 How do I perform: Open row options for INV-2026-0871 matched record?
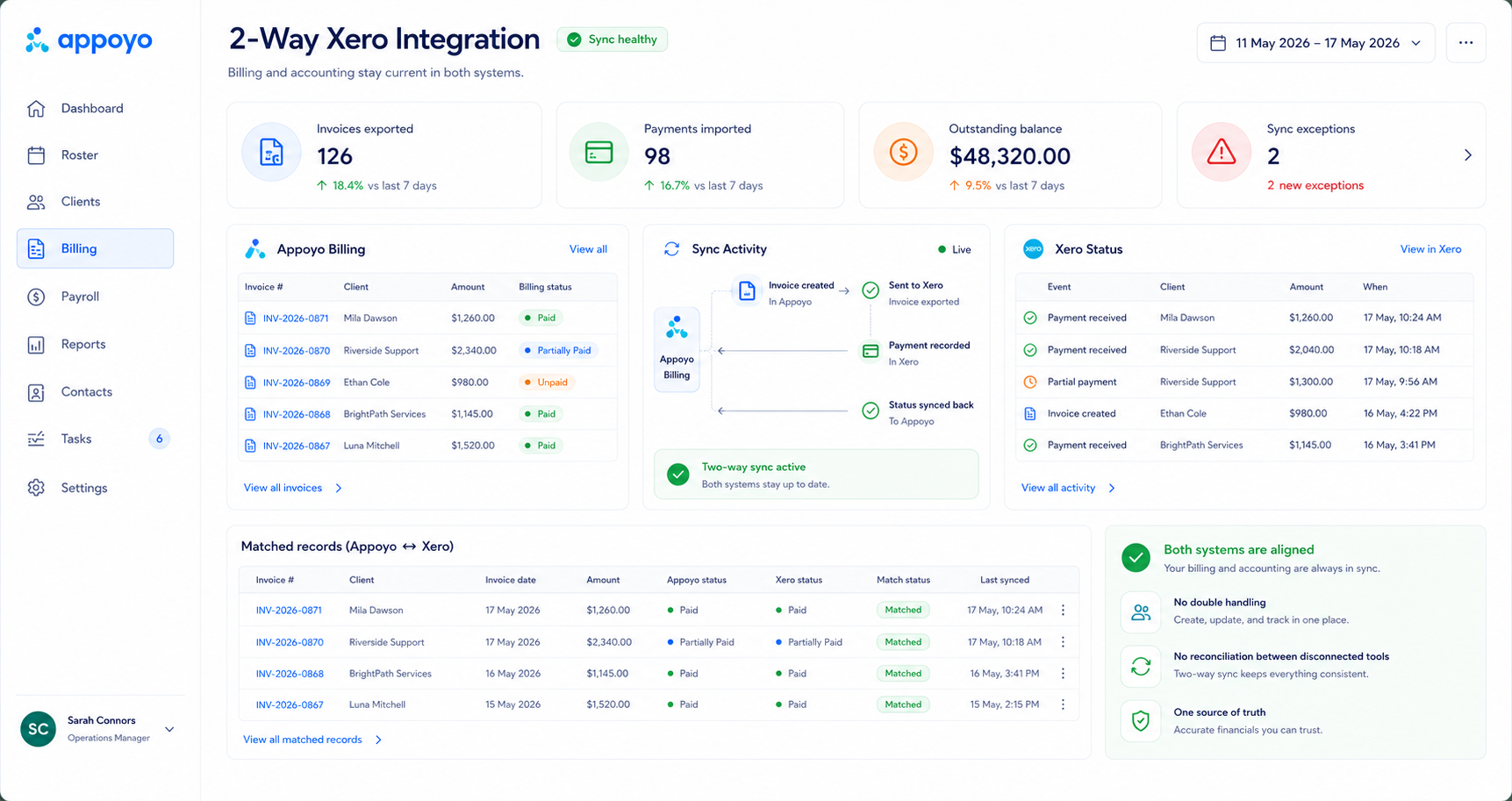[1063, 610]
